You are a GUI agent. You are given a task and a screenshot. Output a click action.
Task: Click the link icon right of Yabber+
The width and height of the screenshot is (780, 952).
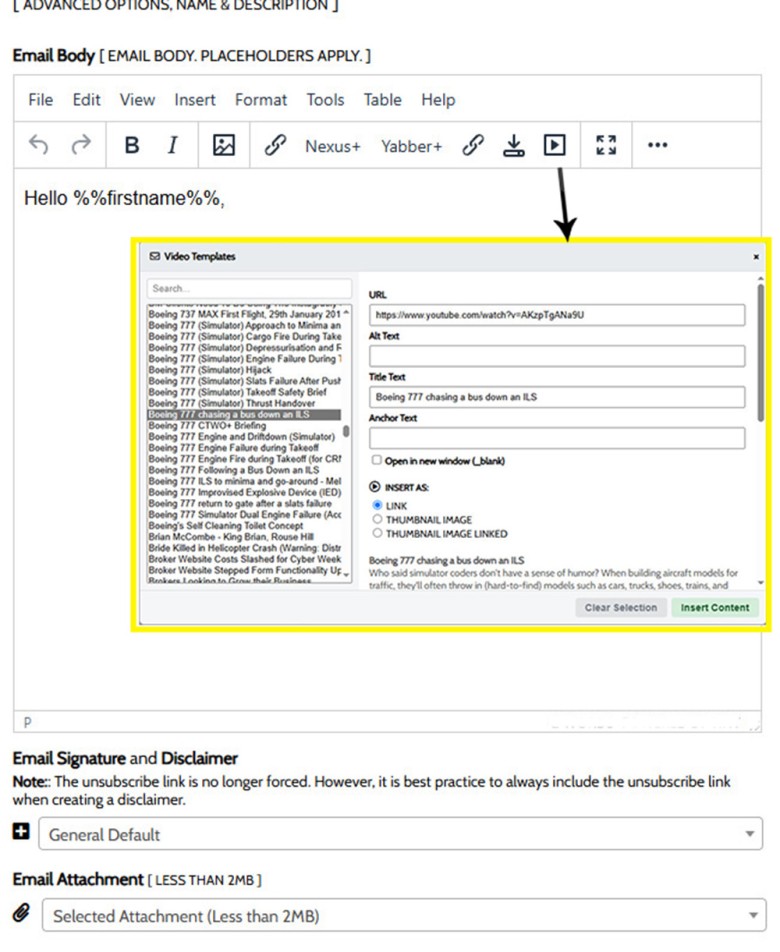473,145
